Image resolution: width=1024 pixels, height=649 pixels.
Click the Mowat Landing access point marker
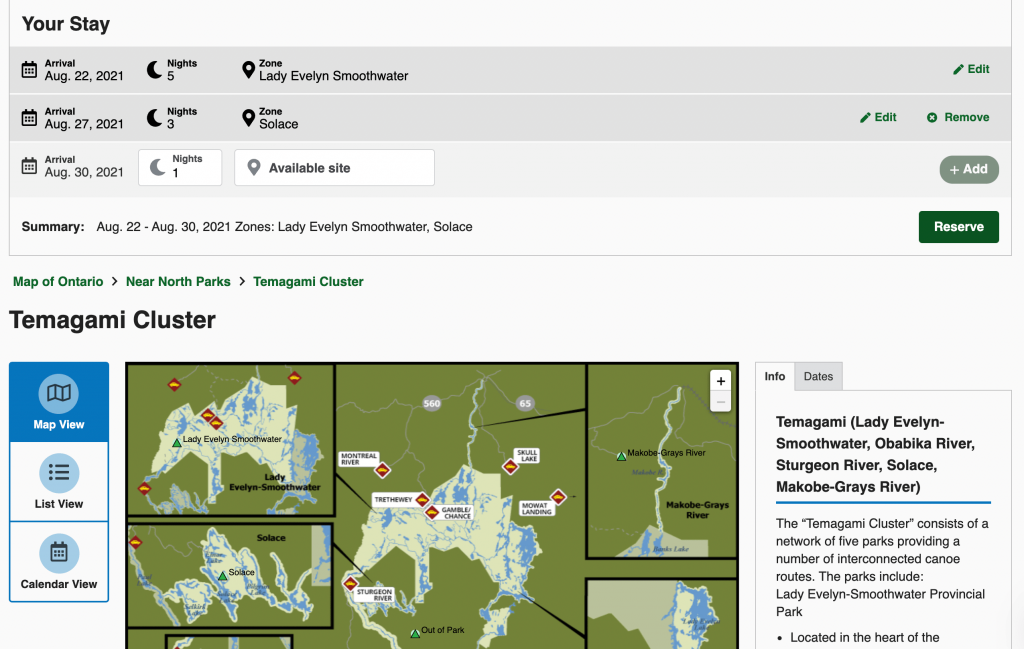pyautogui.click(x=558, y=497)
